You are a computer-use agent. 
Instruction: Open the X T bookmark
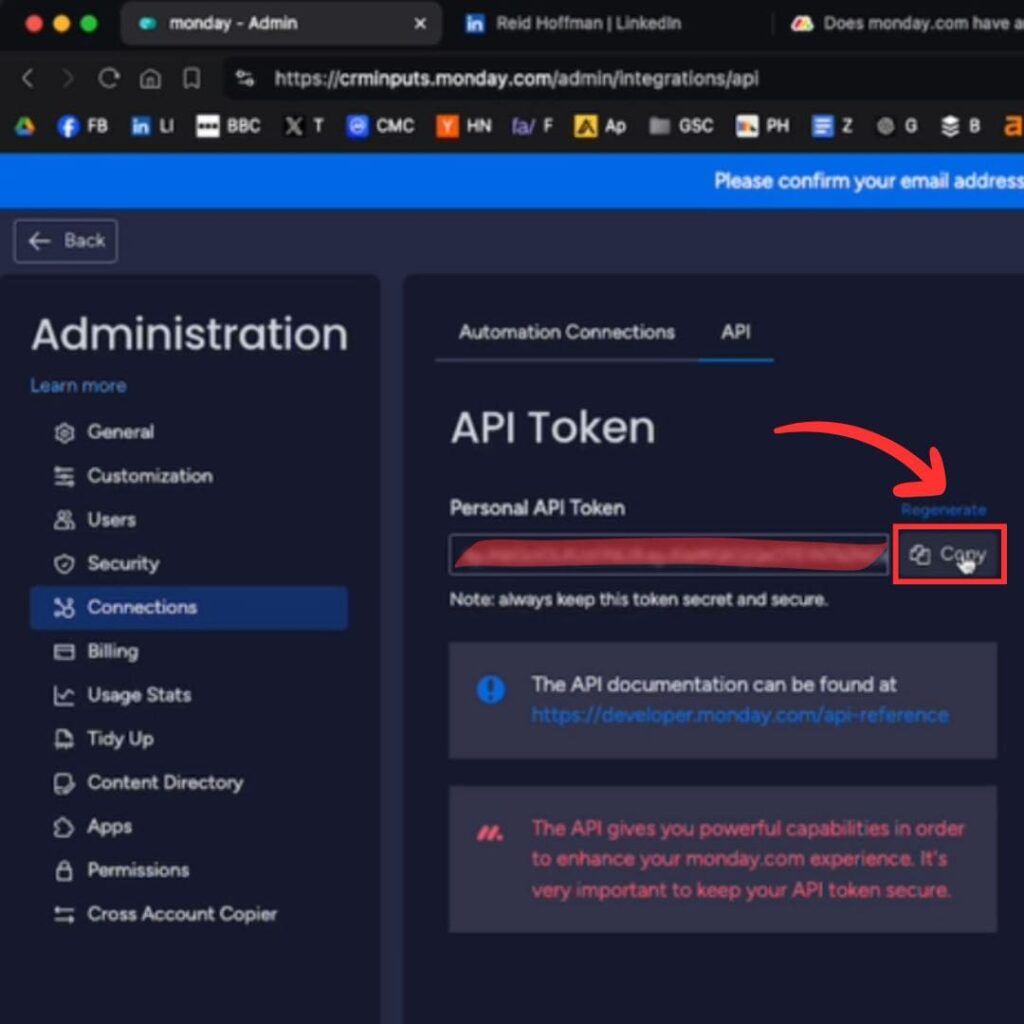(304, 126)
